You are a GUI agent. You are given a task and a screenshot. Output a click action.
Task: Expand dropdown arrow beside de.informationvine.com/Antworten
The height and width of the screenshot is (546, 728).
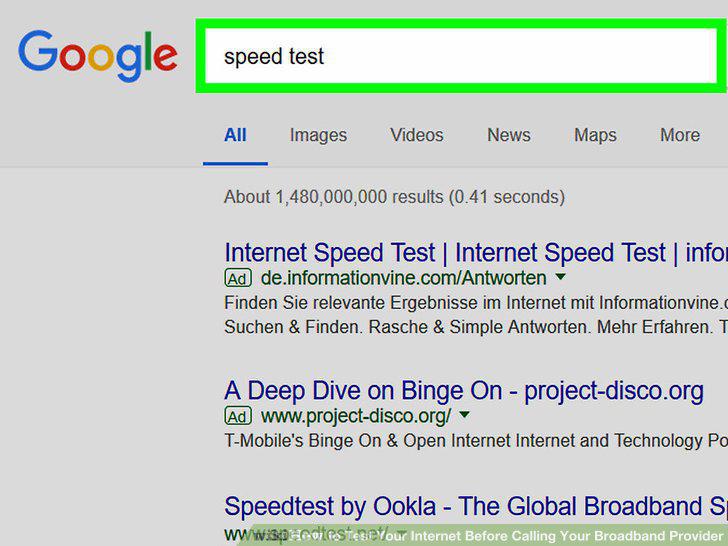560,277
